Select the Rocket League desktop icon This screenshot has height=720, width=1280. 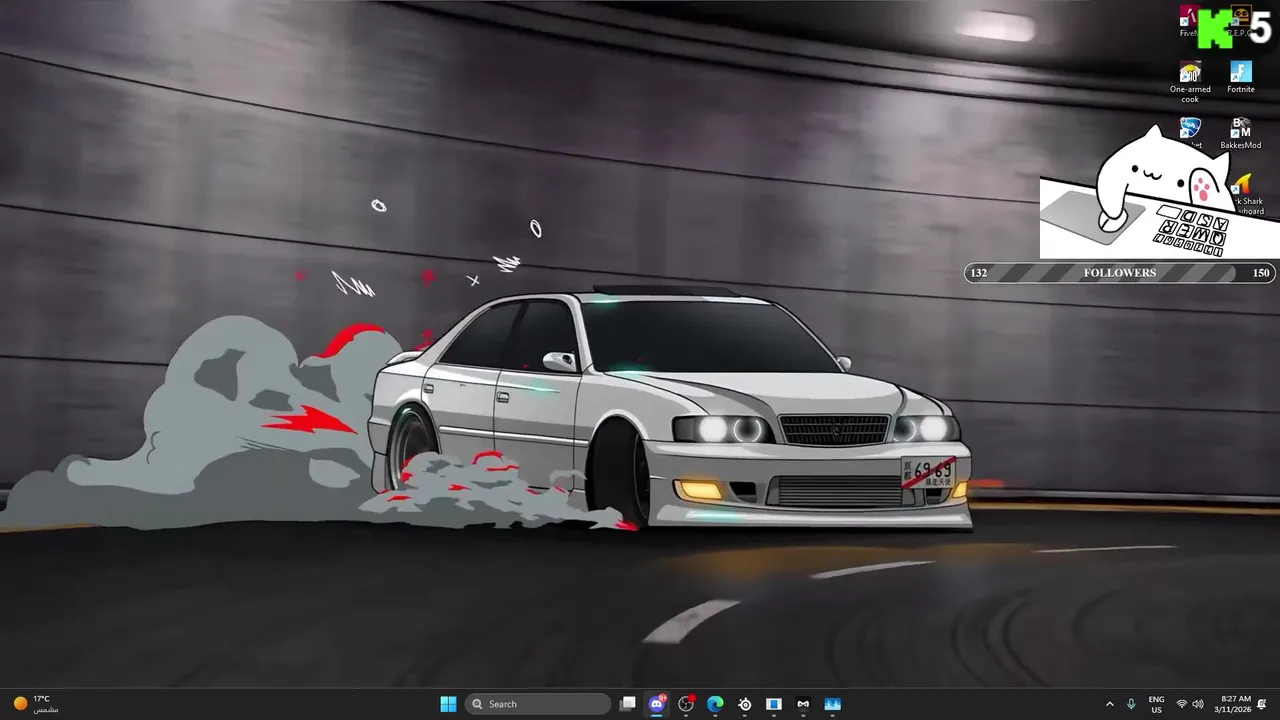pyautogui.click(x=1190, y=128)
